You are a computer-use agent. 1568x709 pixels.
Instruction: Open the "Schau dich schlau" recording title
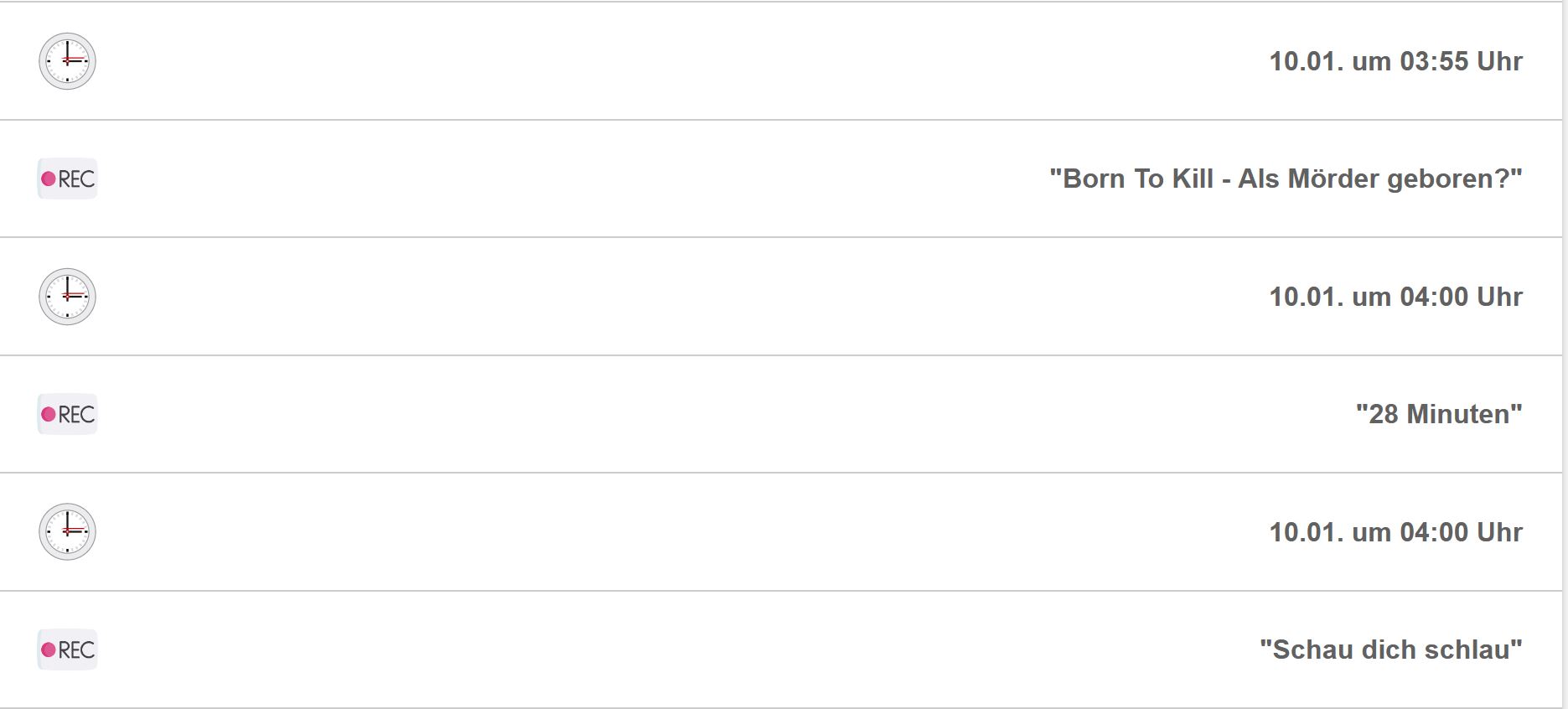pos(1391,649)
